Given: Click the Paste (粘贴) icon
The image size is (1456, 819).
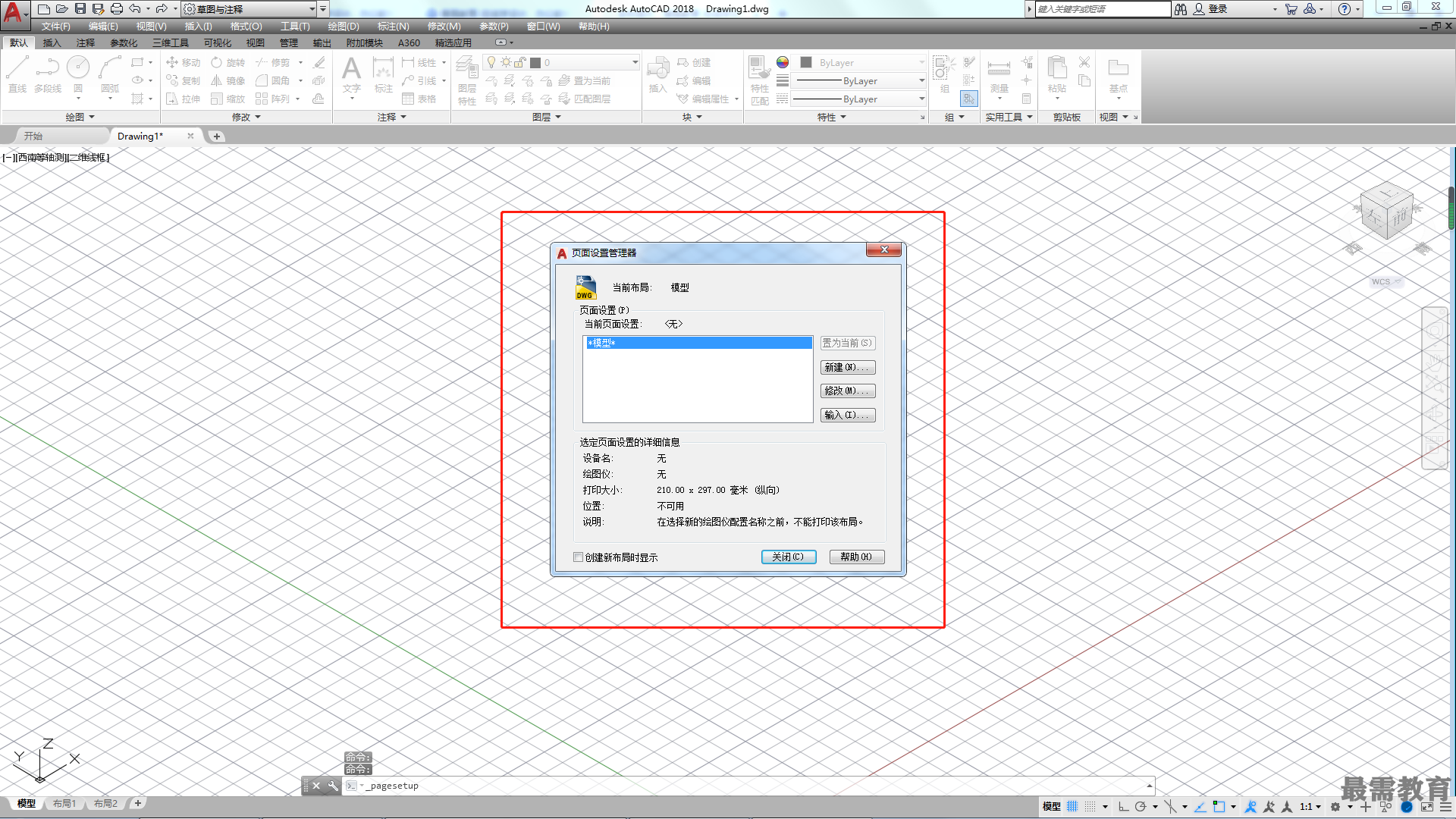Looking at the screenshot, I should (x=1057, y=76).
